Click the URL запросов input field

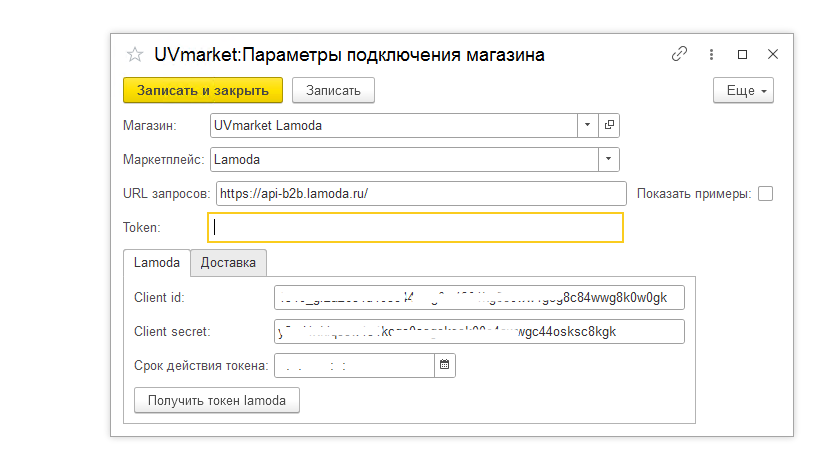[x=421, y=194]
